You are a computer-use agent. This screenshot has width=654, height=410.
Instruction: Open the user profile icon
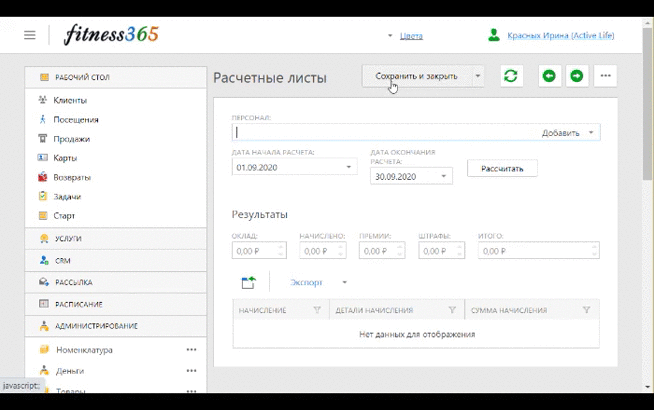[x=494, y=35]
